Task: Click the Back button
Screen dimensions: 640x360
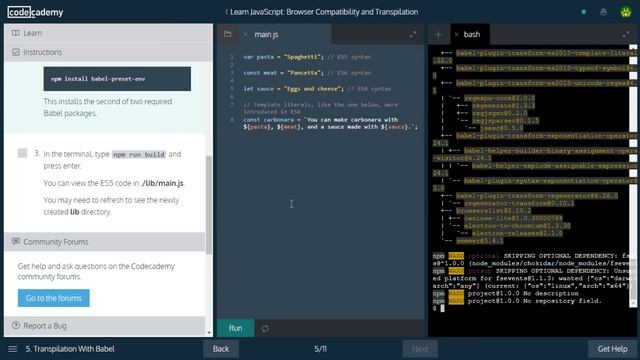Action: [221, 349]
